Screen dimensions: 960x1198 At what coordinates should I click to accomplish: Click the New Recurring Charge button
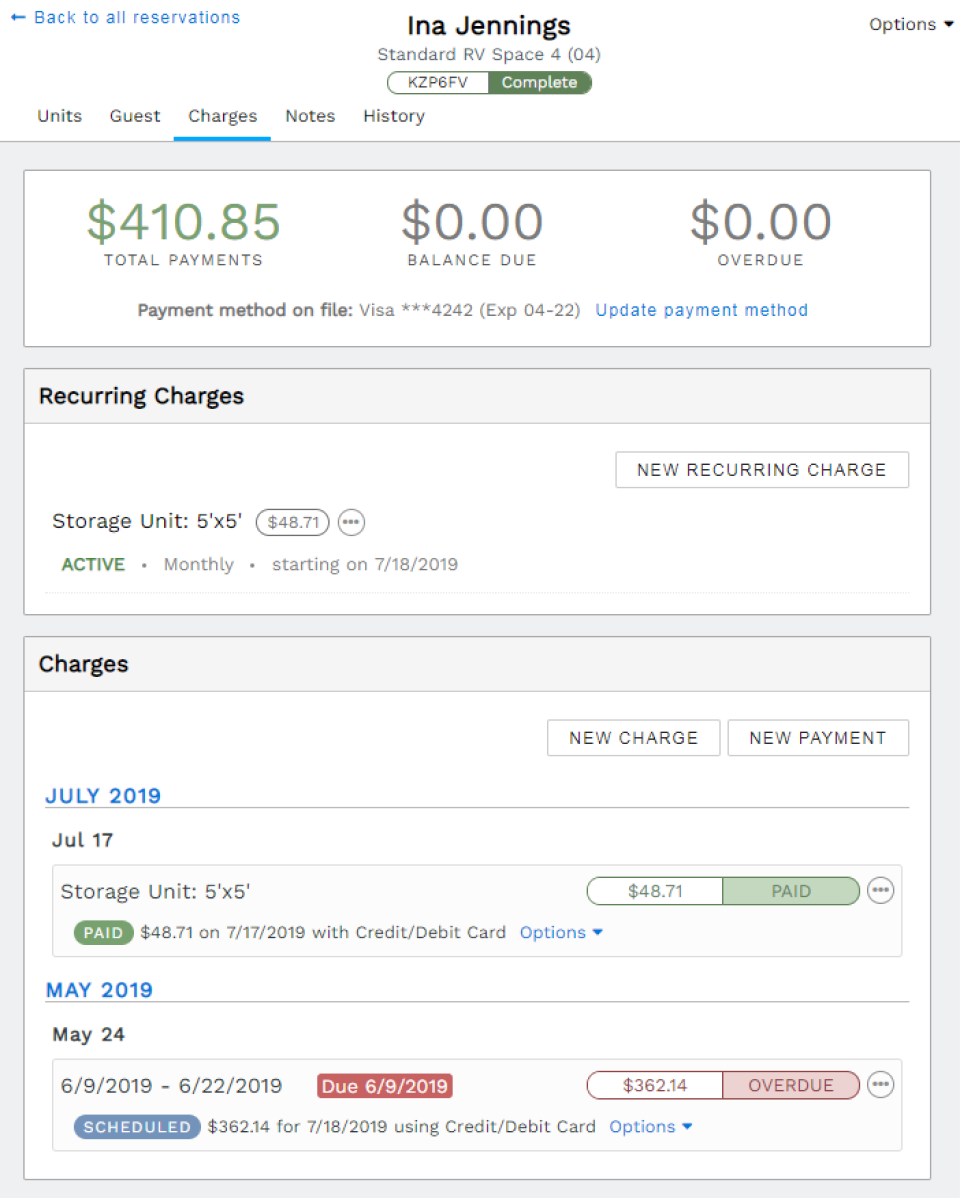pos(761,469)
